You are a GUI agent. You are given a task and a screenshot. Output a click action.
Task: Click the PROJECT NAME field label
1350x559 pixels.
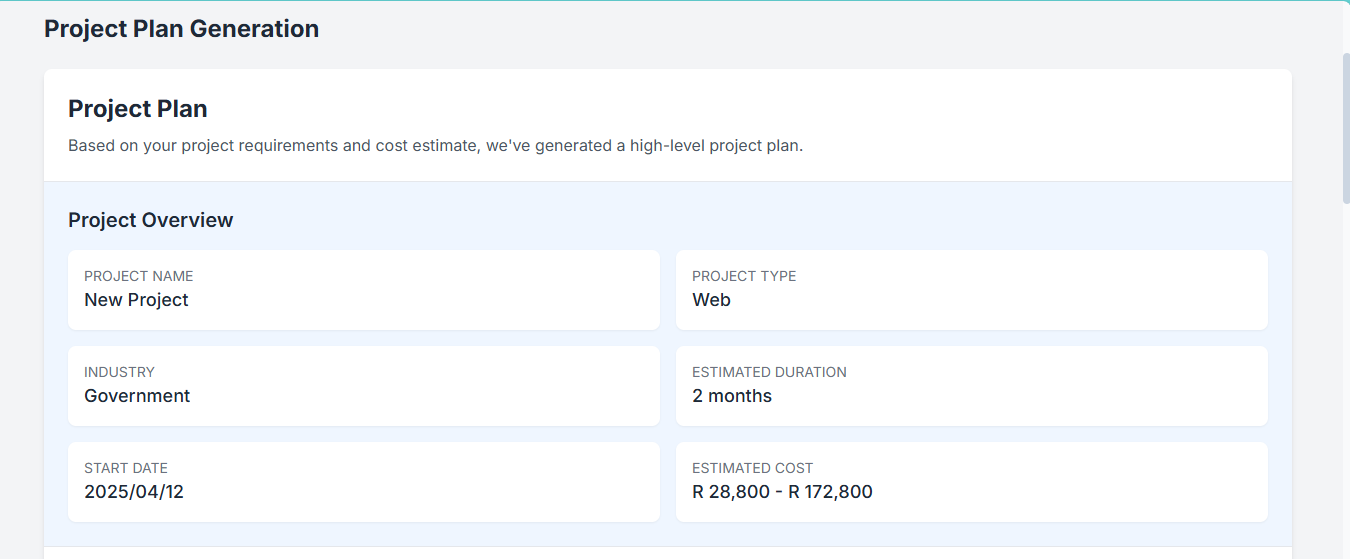click(x=138, y=276)
